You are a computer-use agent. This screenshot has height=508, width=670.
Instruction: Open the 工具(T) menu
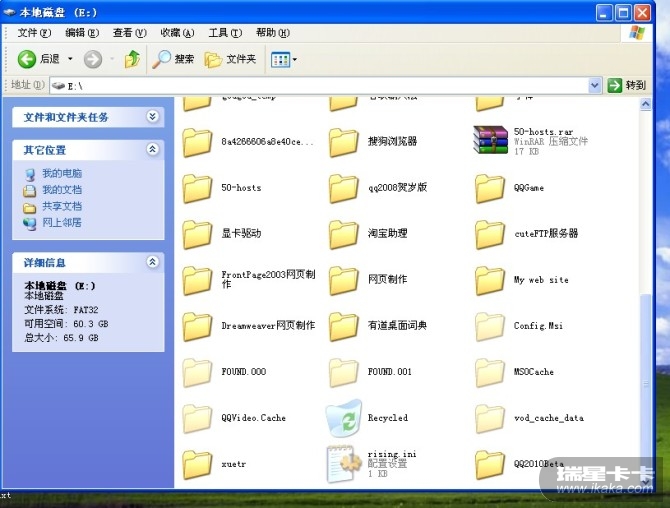click(225, 33)
